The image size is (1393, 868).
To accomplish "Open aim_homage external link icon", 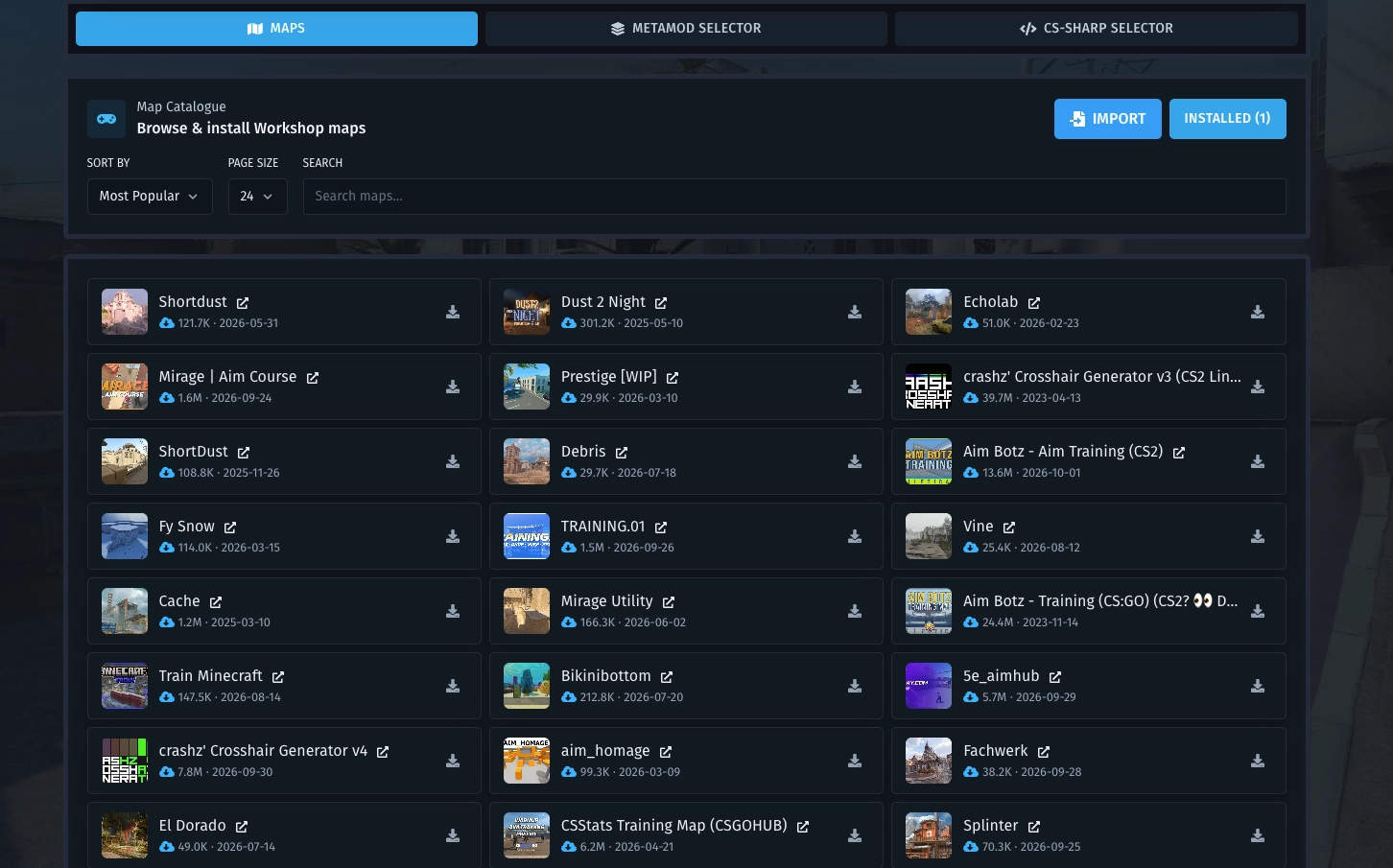I will [x=666, y=752].
